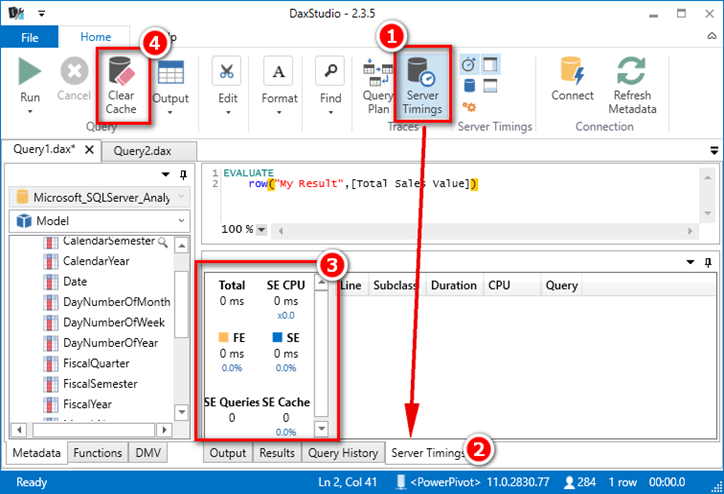Open the DMV pane tab
Screen dimensions: 724x494
(148, 453)
